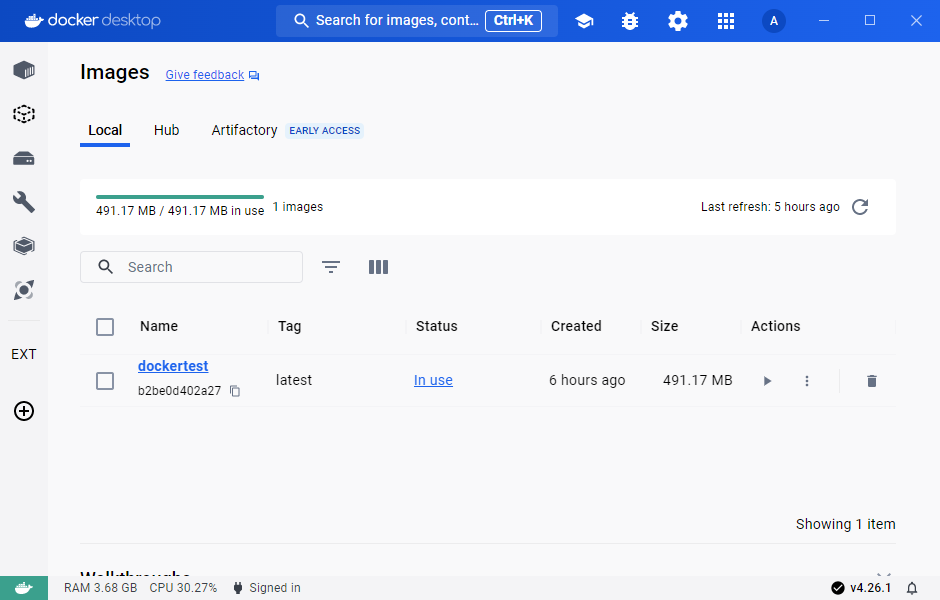Viewport: 940px width, 600px height.
Task: Open the apps grid icon in header
Action: pos(726,21)
